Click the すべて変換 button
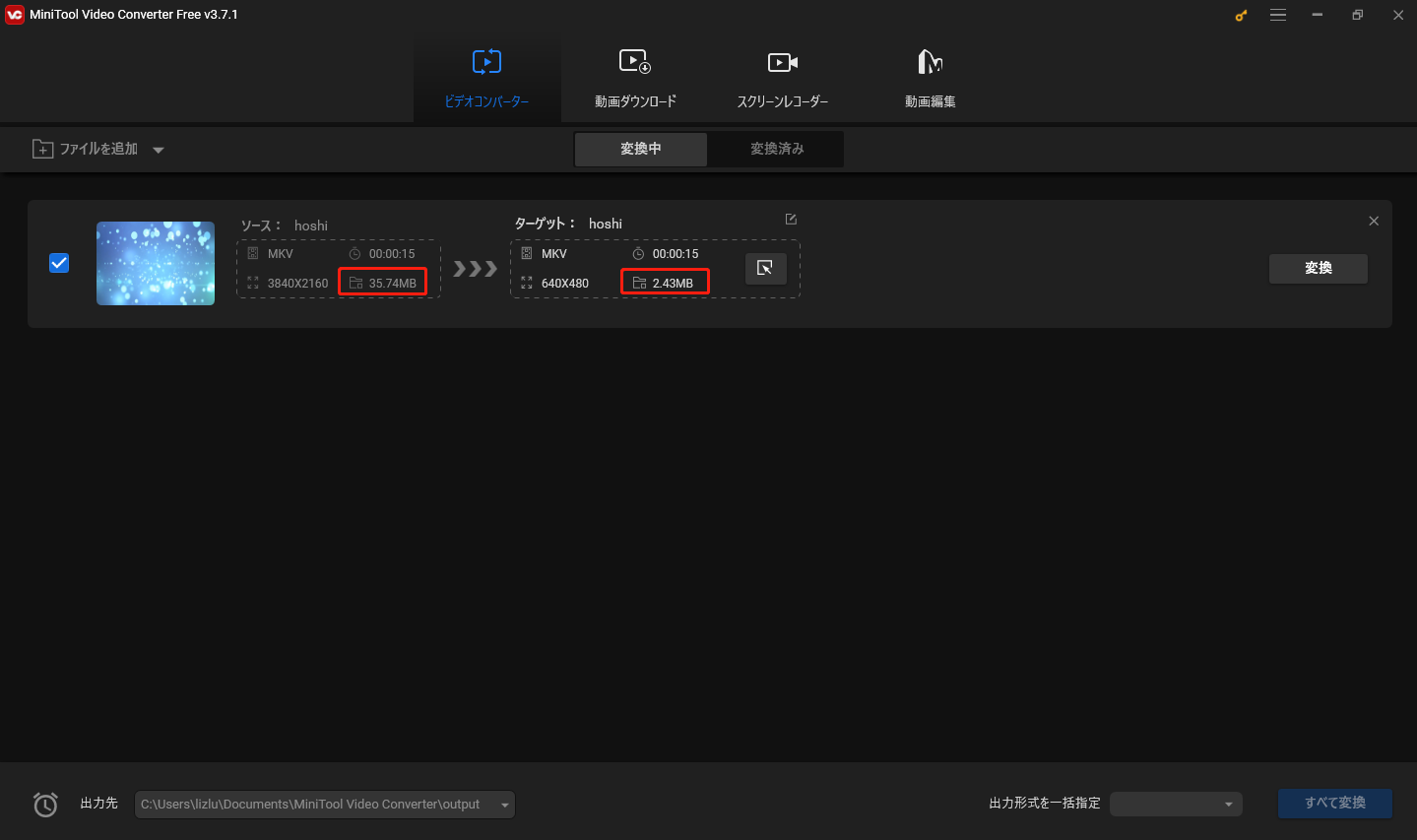1417x840 pixels. pos(1334,804)
